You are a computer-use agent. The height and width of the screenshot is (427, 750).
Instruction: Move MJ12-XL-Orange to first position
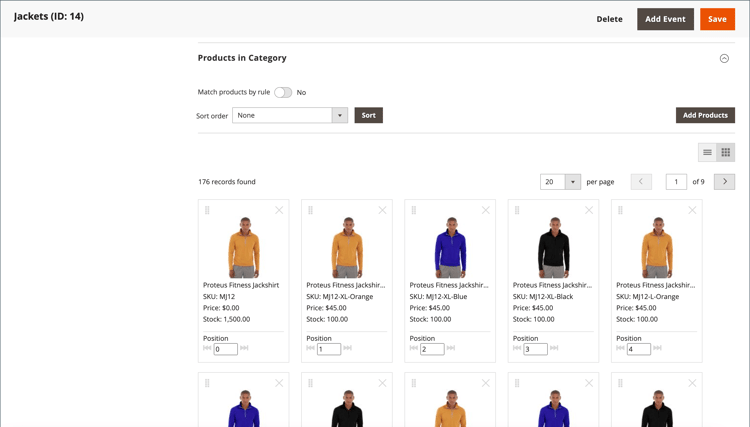pos(310,348)
